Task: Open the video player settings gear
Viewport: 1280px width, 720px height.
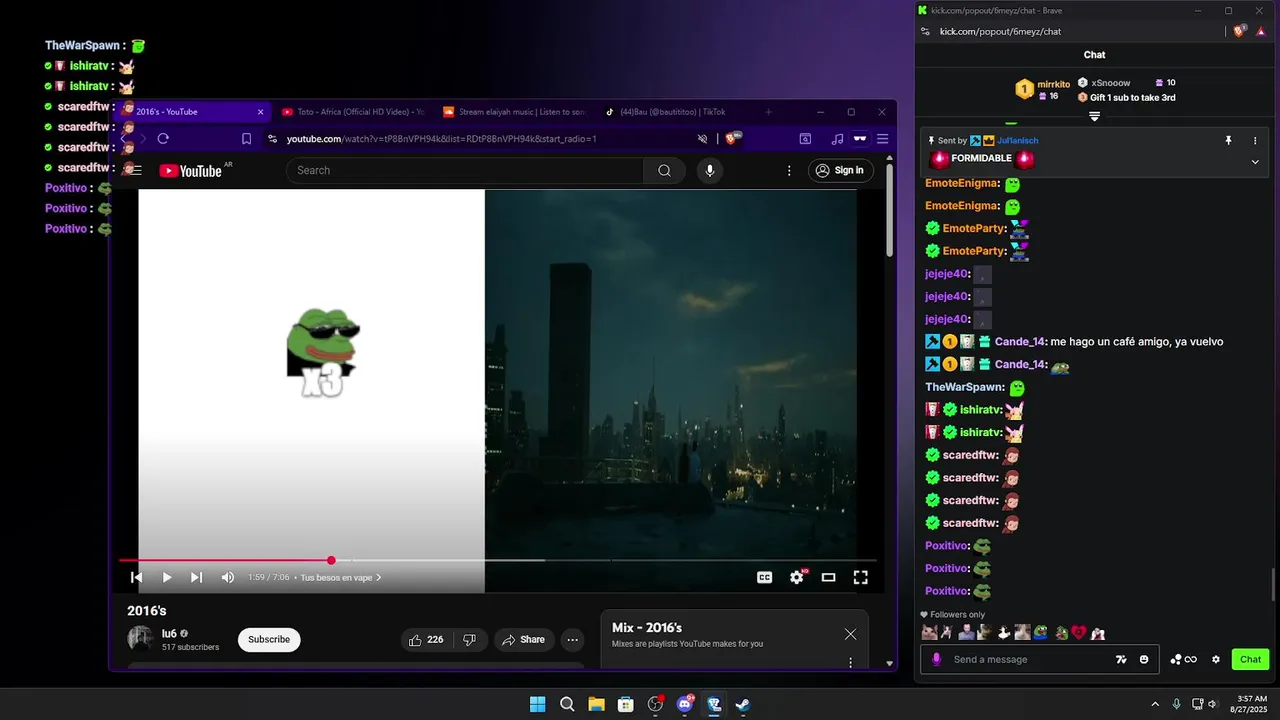Action: click(x=797, y=577)
